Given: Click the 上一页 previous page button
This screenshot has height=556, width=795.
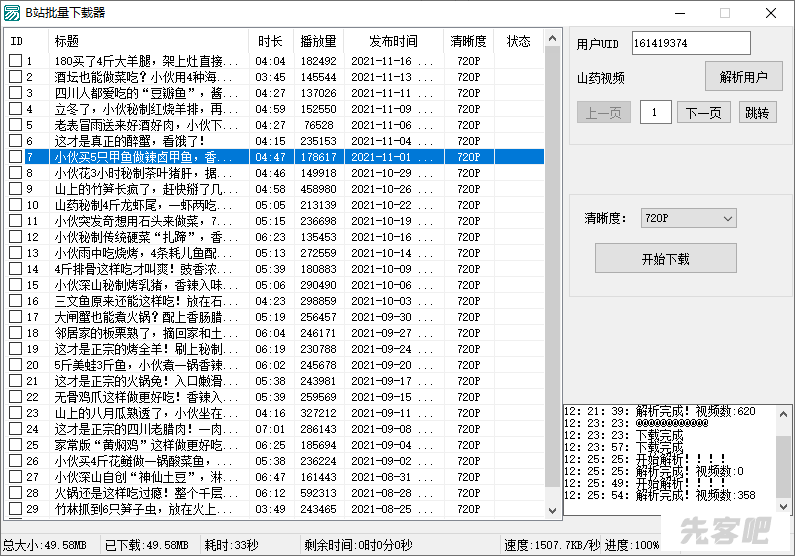Looking at the screenshot, I should pyautogui.click(x=604, y=112).
